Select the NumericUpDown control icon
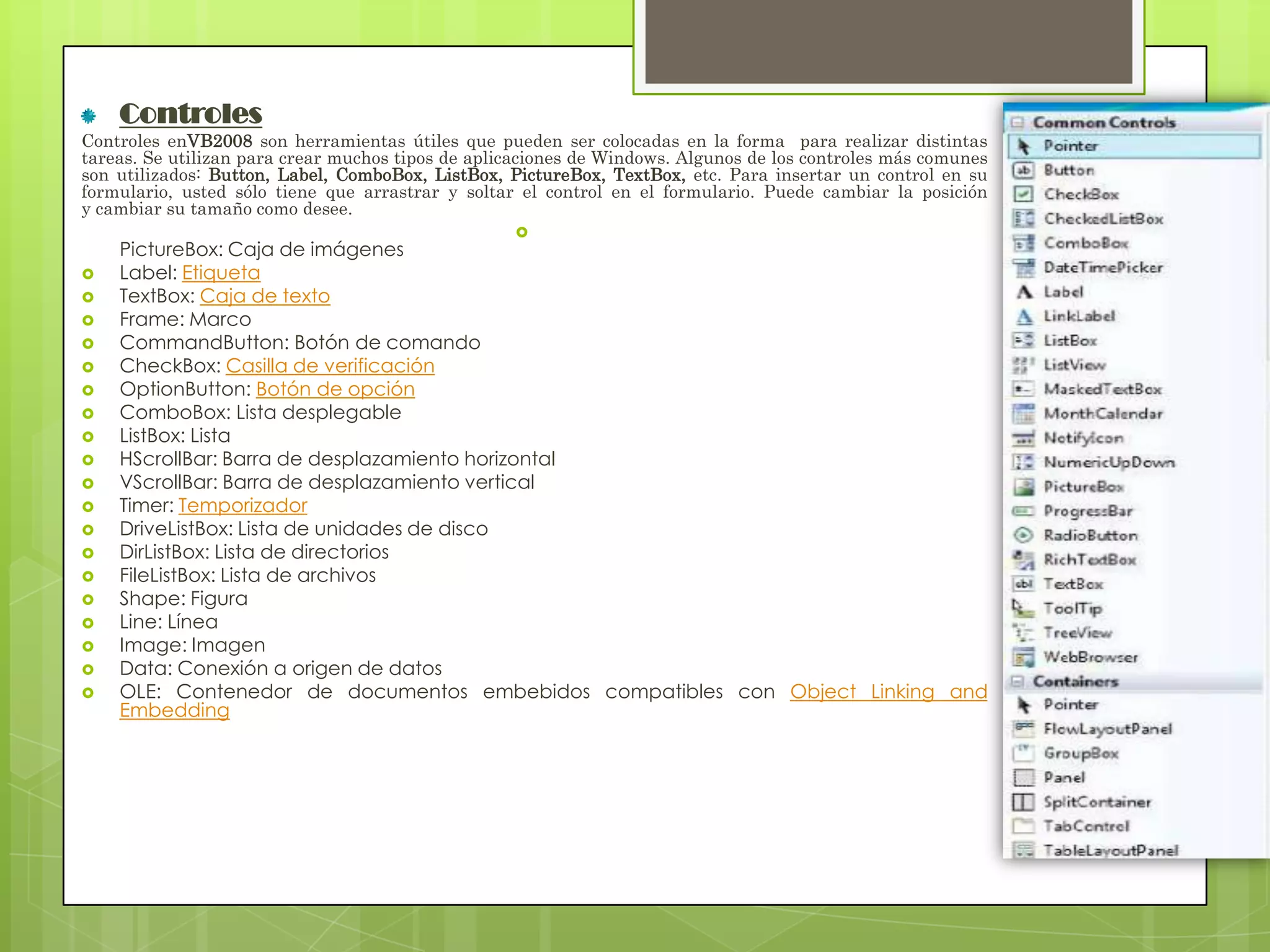The height and width of the screenshot is (952, 1270). [1023, 462]
